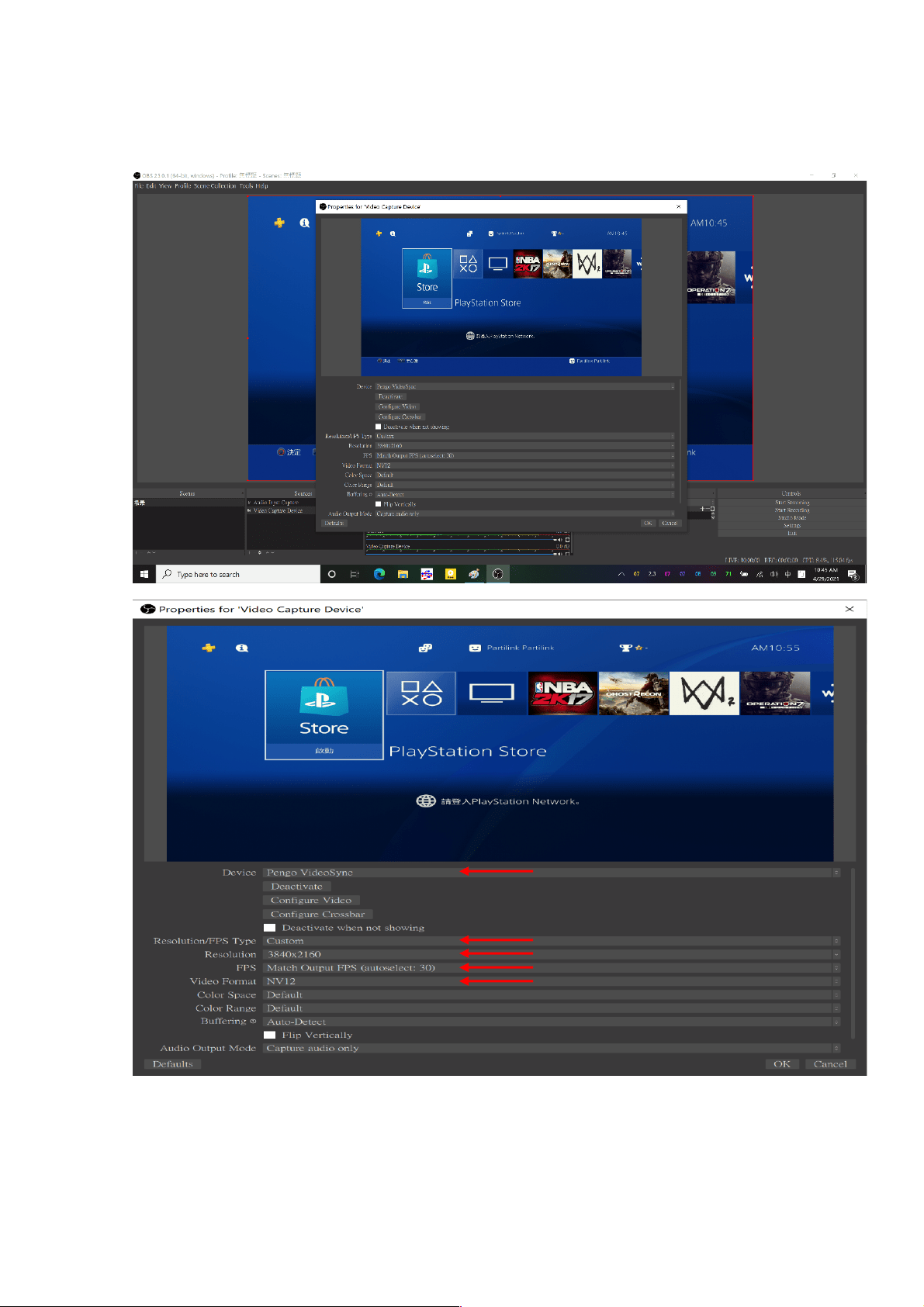
Task: Open the Edit menu in OBS
Action: [151, 186]
